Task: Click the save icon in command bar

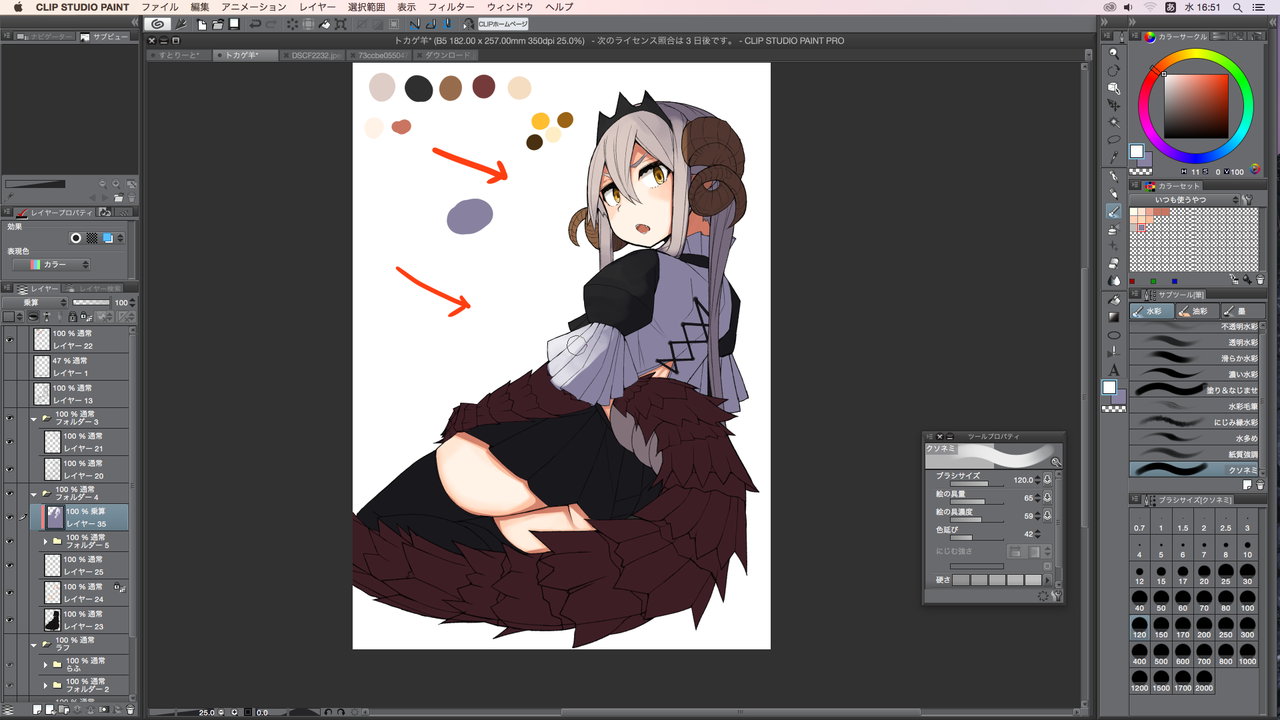Action: tap(234, 24)
